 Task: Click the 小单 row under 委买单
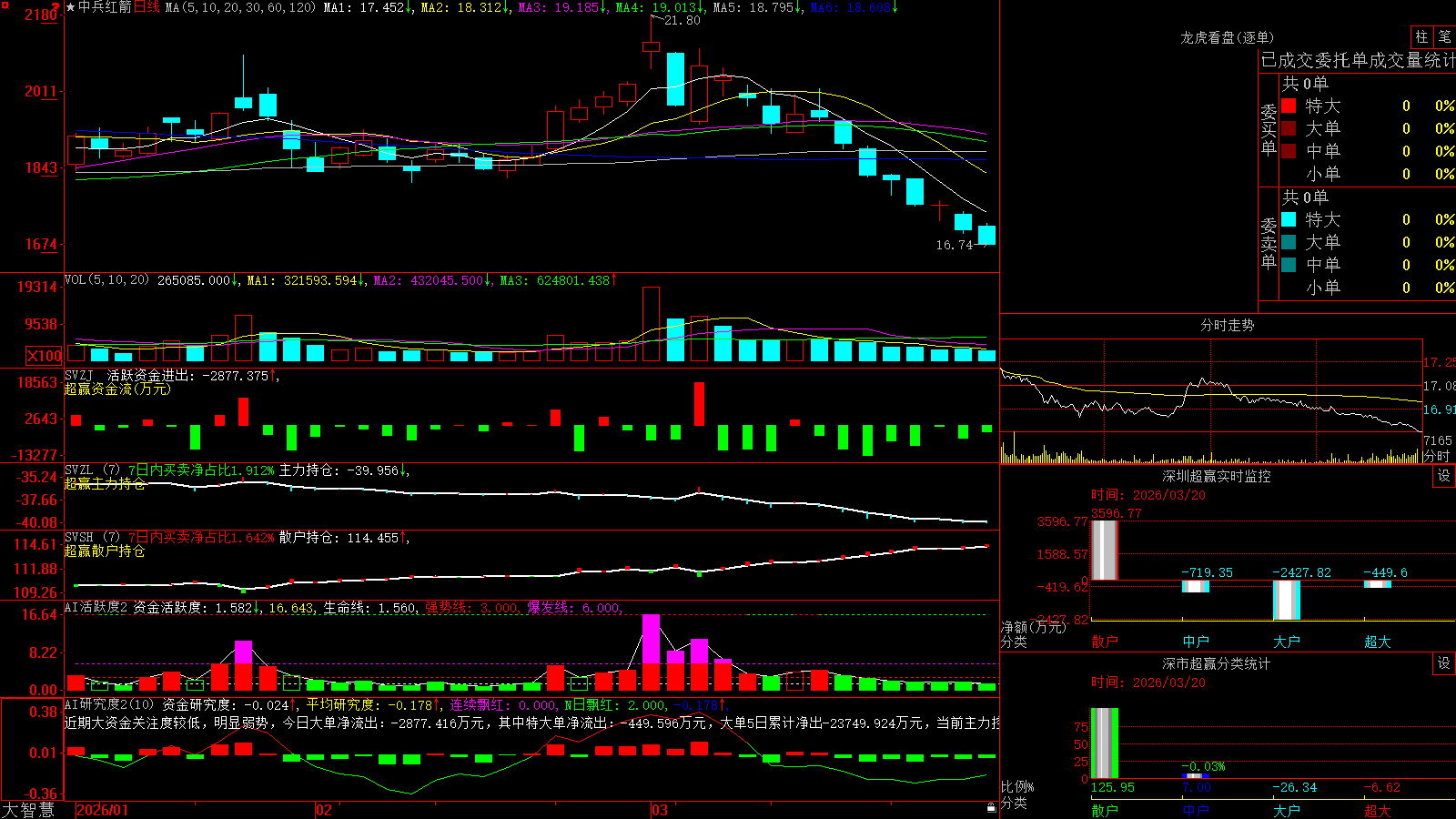coord(1368,174)
